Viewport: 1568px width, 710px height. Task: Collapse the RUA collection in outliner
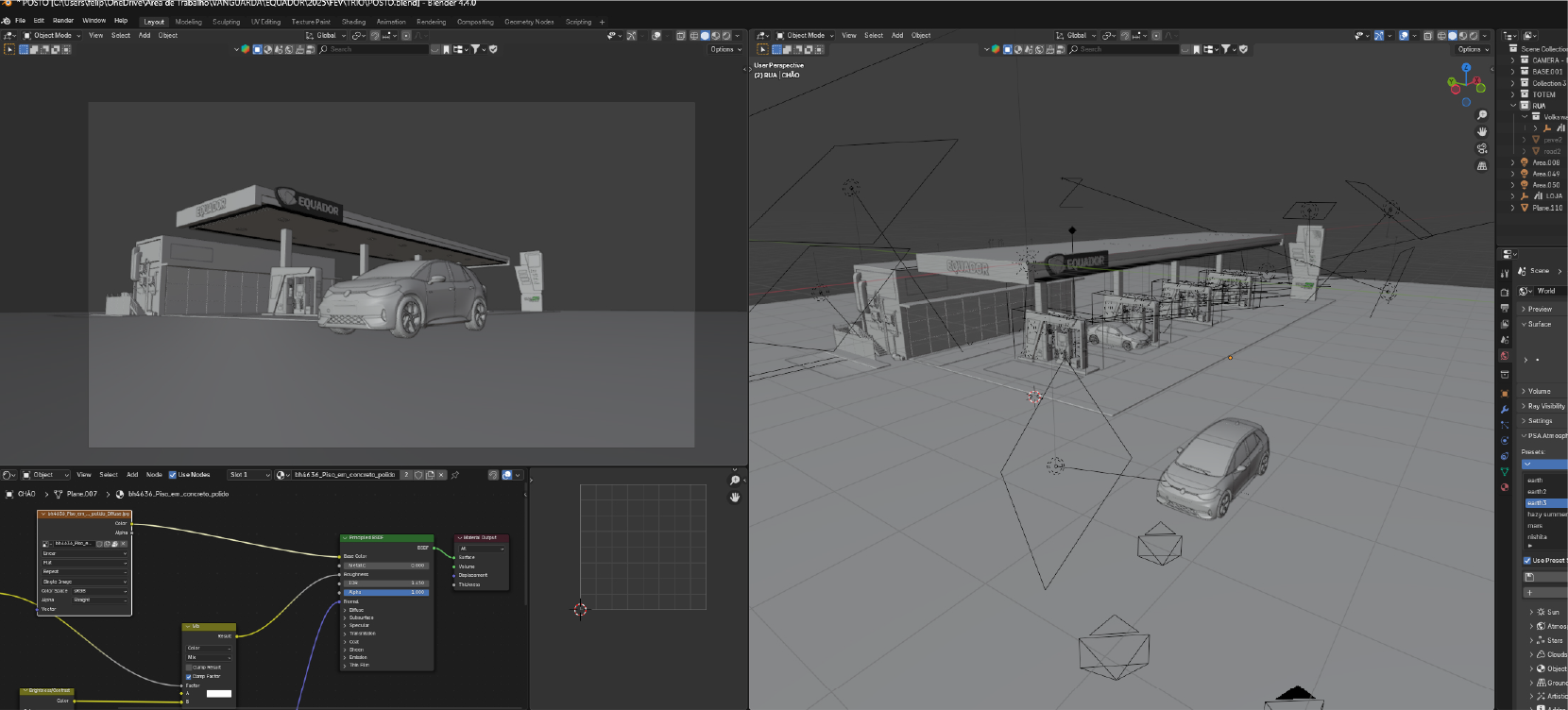(x=1513, y=106)
